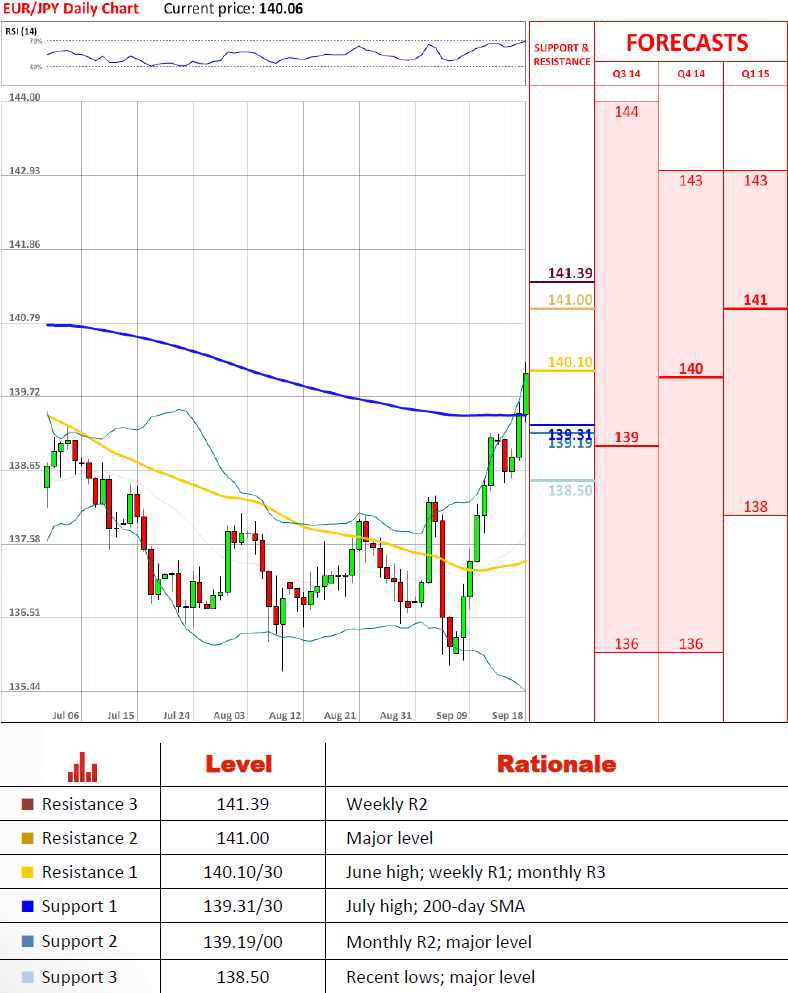Click the 'Rationale' table column header

[556, 764]
